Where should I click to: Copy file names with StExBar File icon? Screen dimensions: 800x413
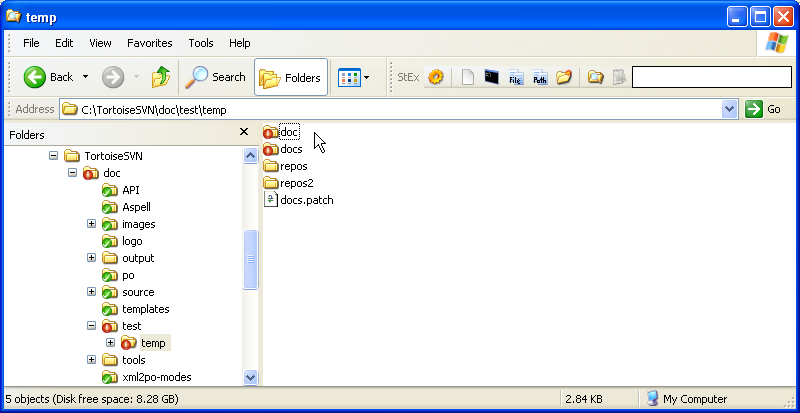click(516, 77)
